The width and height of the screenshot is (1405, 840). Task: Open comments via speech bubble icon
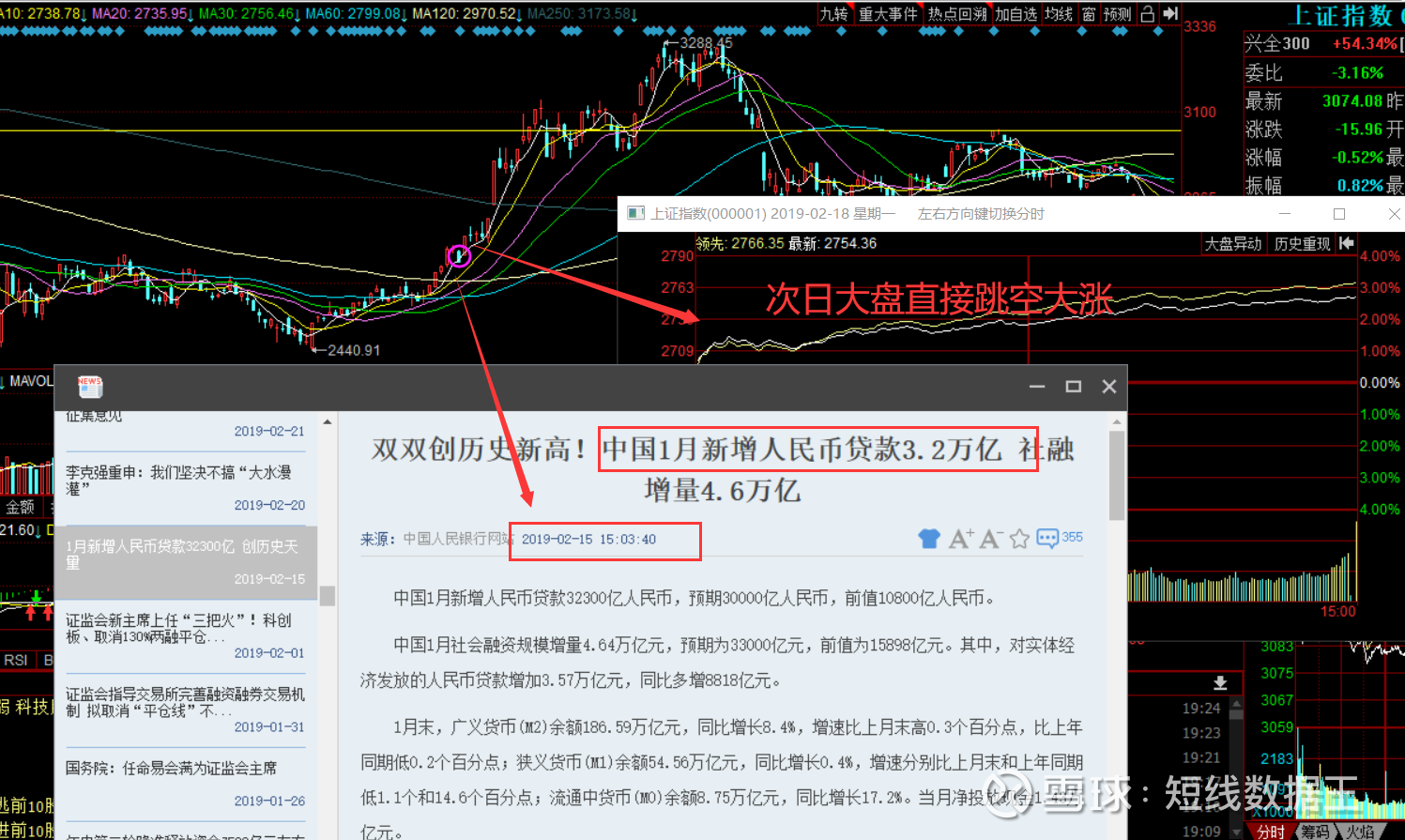click(x=1047, y=539)
